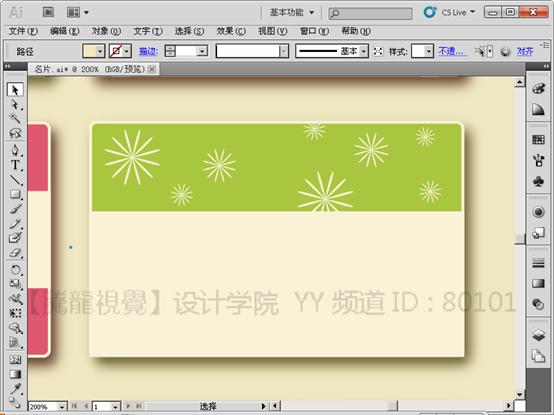554x415 pixels.
Task: Select the Pen tool
Action: 15,150
